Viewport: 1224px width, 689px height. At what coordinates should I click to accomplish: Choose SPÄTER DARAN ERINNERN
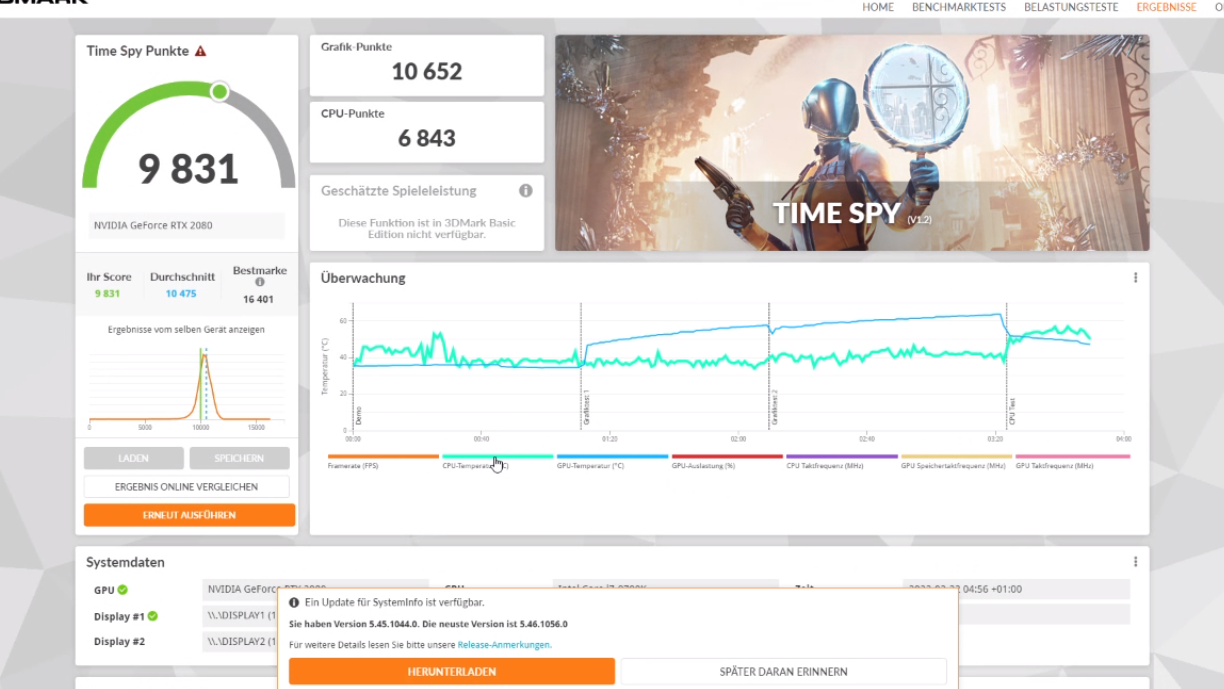coord(783,671)
